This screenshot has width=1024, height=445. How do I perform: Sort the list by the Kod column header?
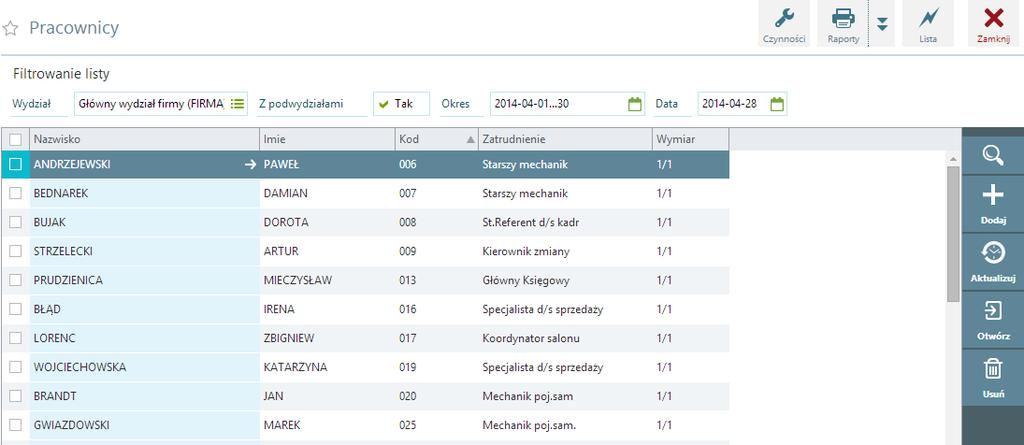pos(436,139)
